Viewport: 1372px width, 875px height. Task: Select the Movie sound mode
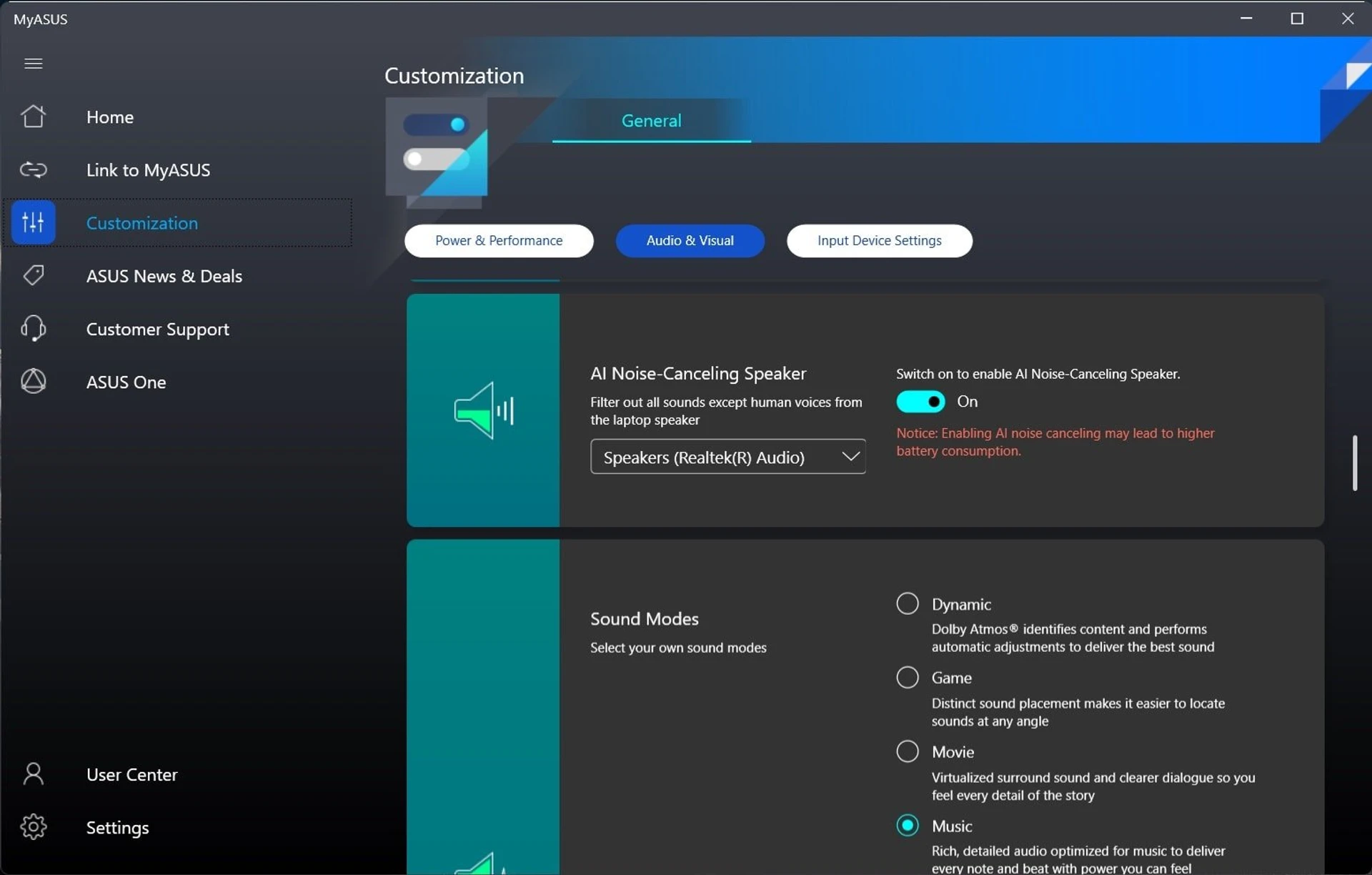[x=908, y=751]
